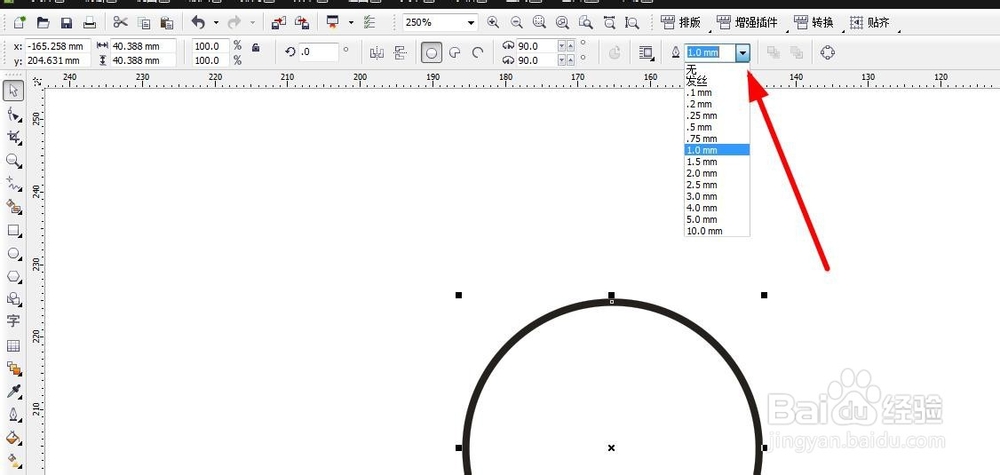Zoom to page
1000x475 pixels.
[585, 22]
